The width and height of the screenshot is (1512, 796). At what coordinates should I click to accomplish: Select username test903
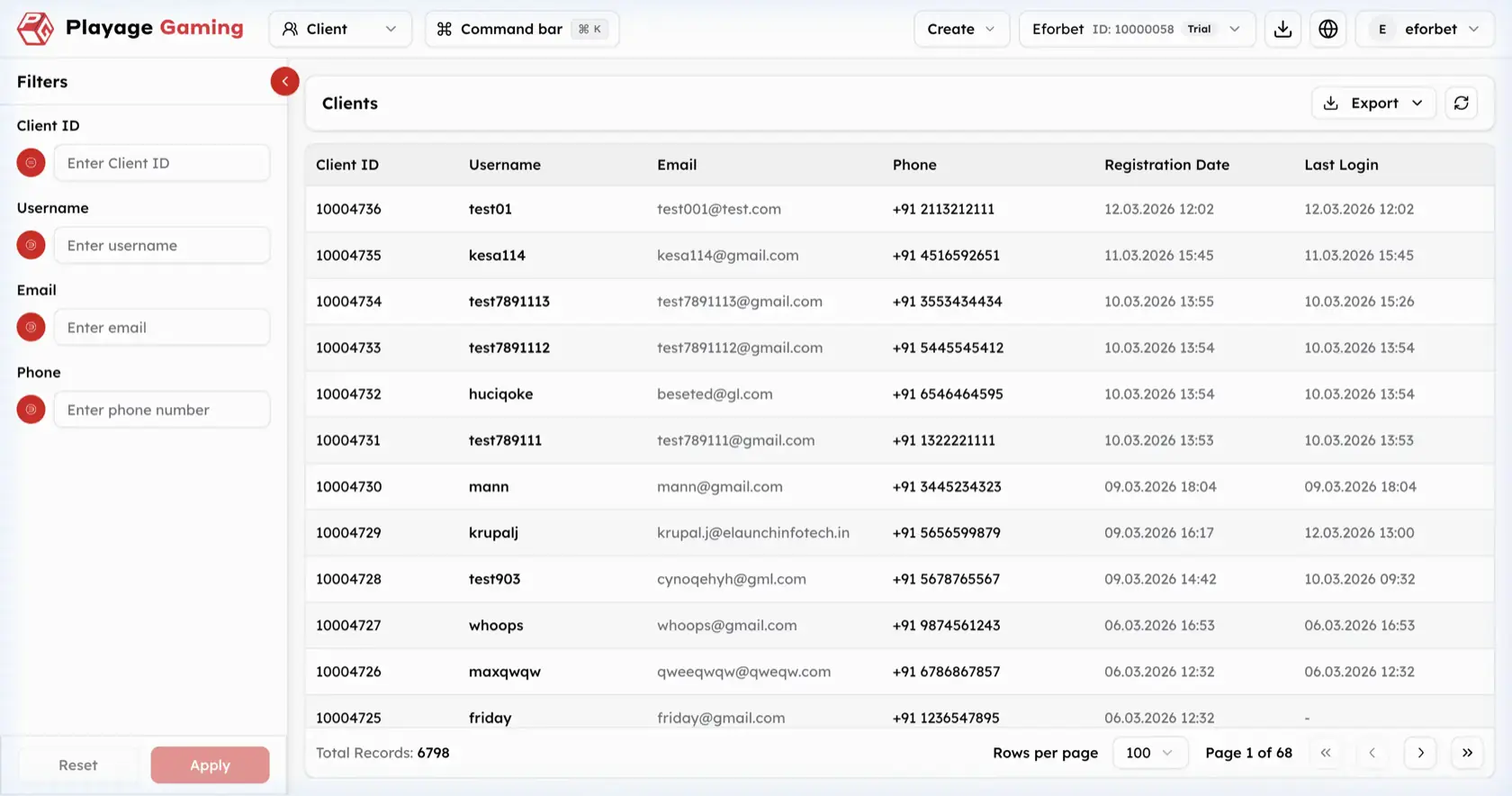(x=494, y=579)
